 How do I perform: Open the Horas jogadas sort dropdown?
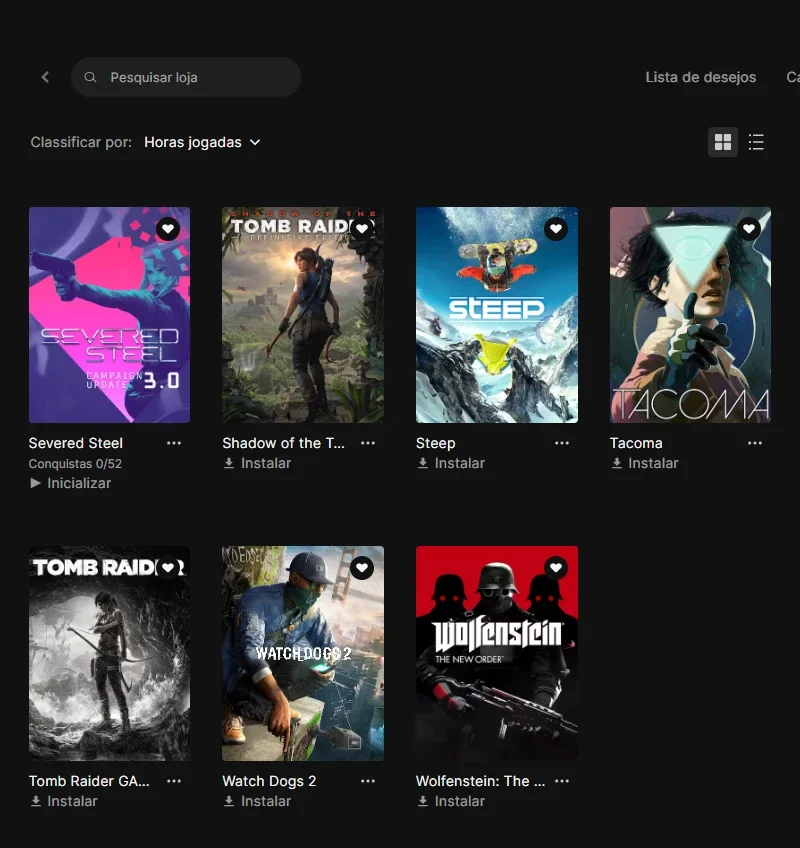(x=202, y=142)
